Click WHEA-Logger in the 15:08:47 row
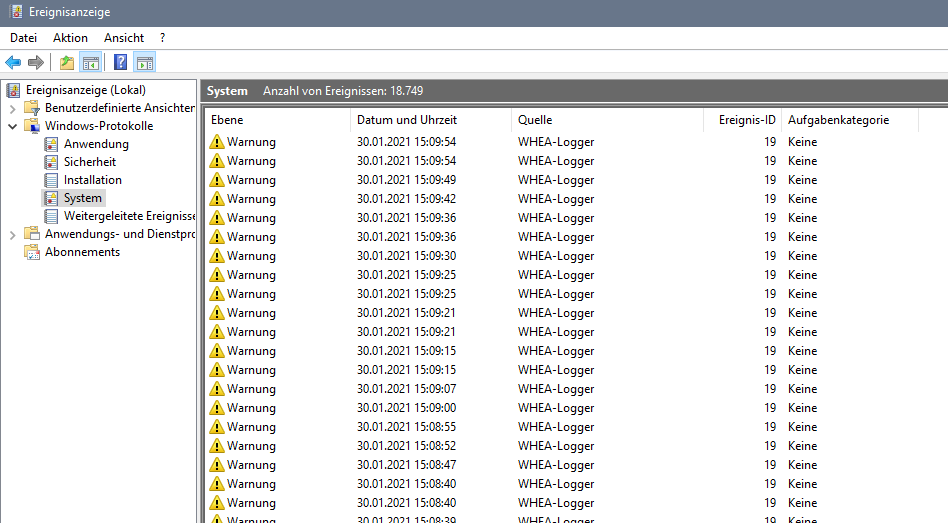 coord(556,465)
